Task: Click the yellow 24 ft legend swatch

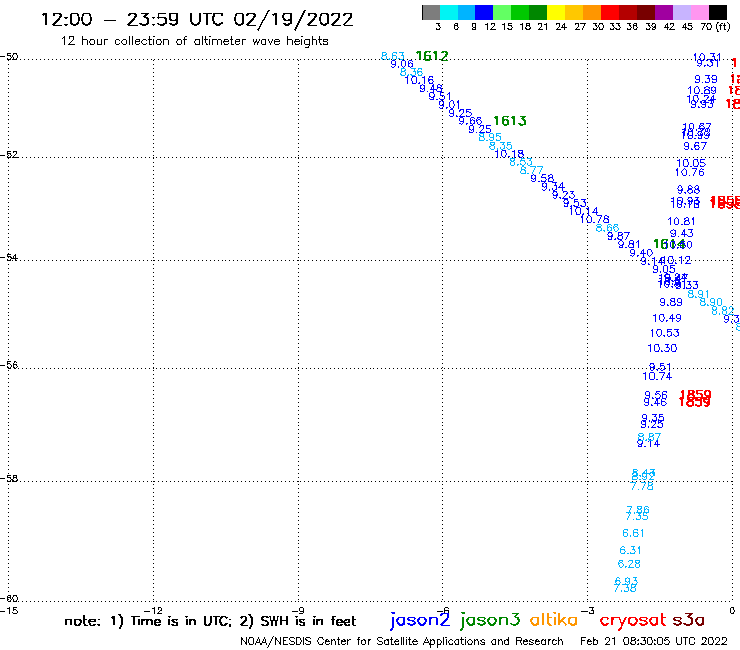Action: pyautogui.click(x=556, y=12)
